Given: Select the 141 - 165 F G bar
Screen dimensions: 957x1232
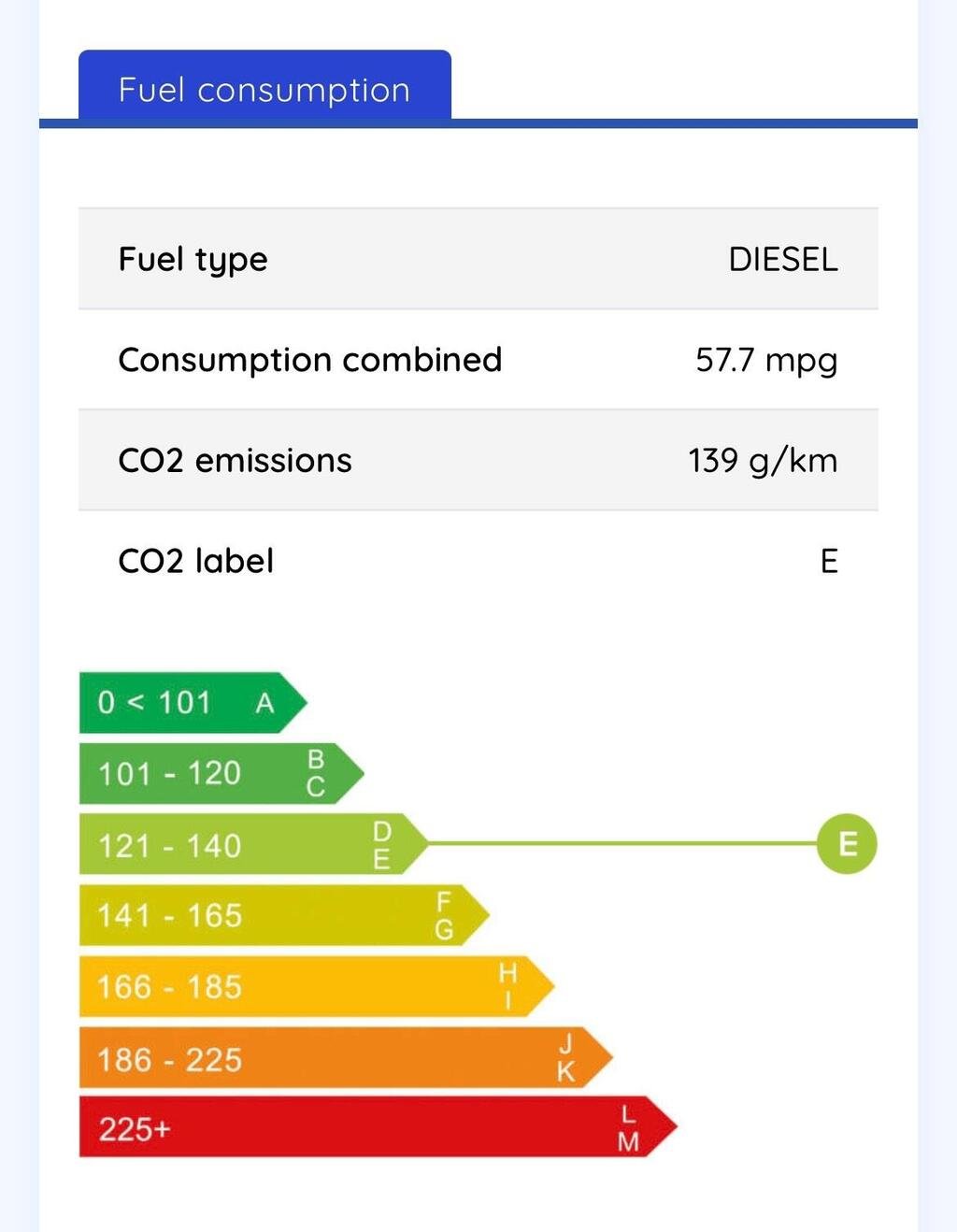Looking at the screenshot, I should (284, 915).
